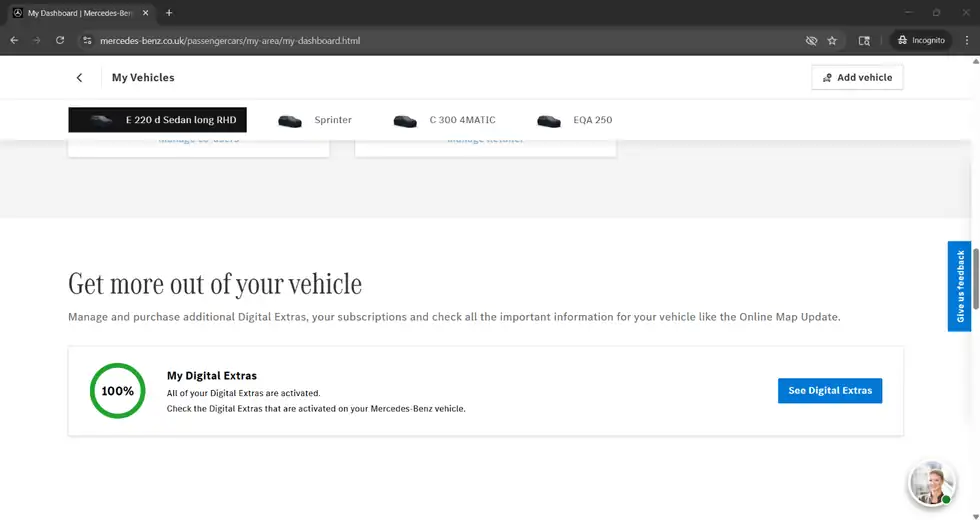Viewport: 980px width, 520px height.
Task: Click the Sprinter car thumbnail
Action: click(290, 121)
